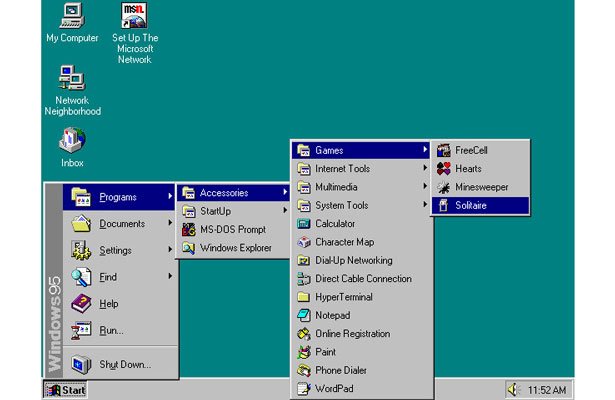The height and width of the screenshot is (400, 615).
Task: Expand the Find submenu
Action: pos(108,277)
